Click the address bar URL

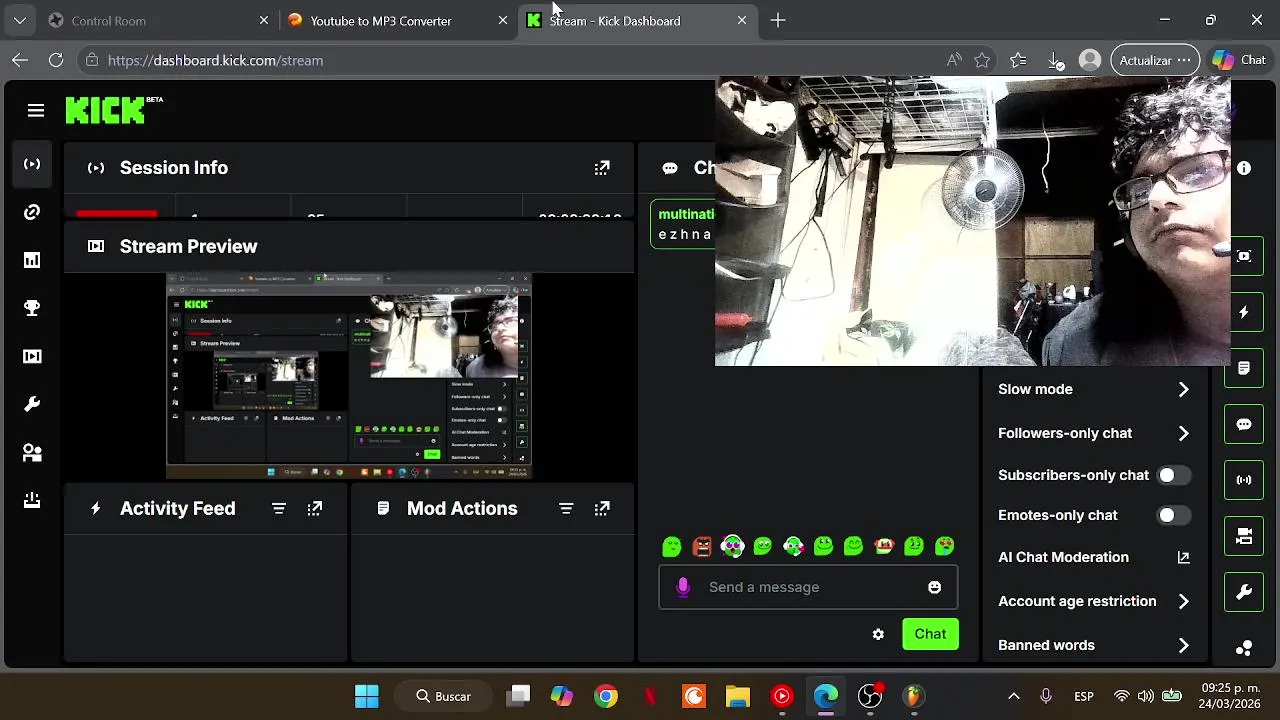coord(215,60)
